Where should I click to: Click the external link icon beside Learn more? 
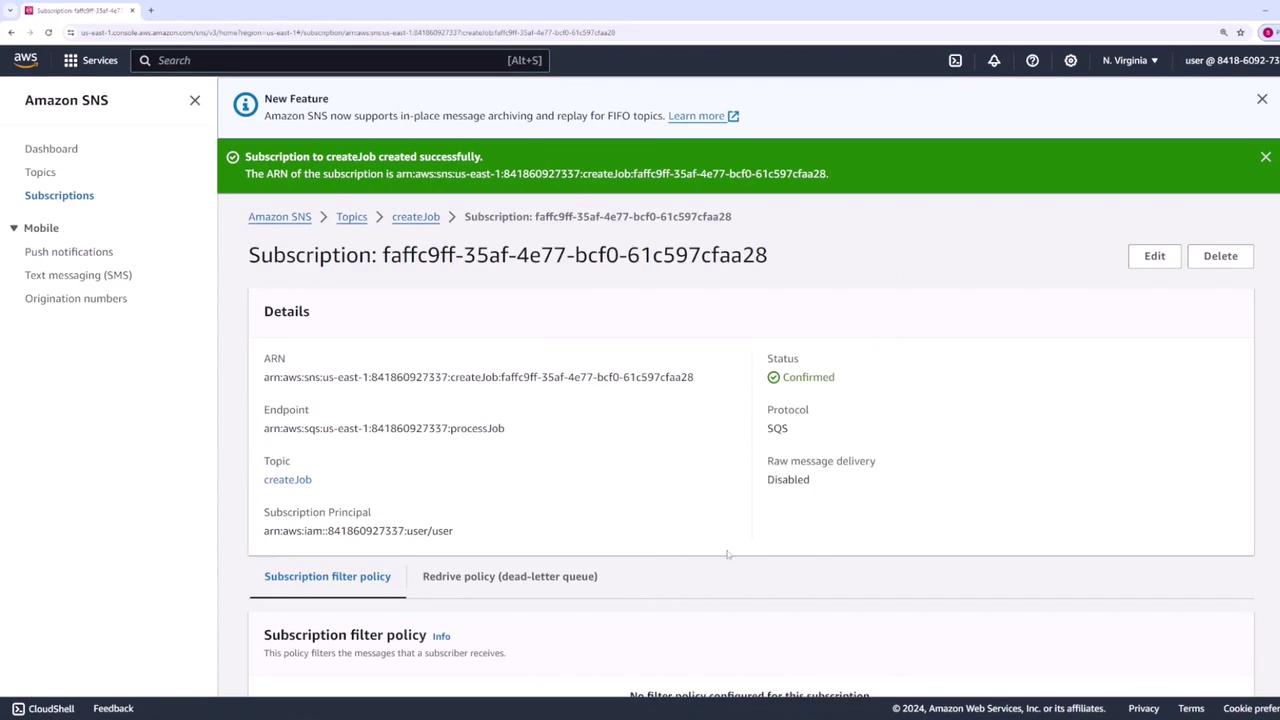click(x=733, y=116)
